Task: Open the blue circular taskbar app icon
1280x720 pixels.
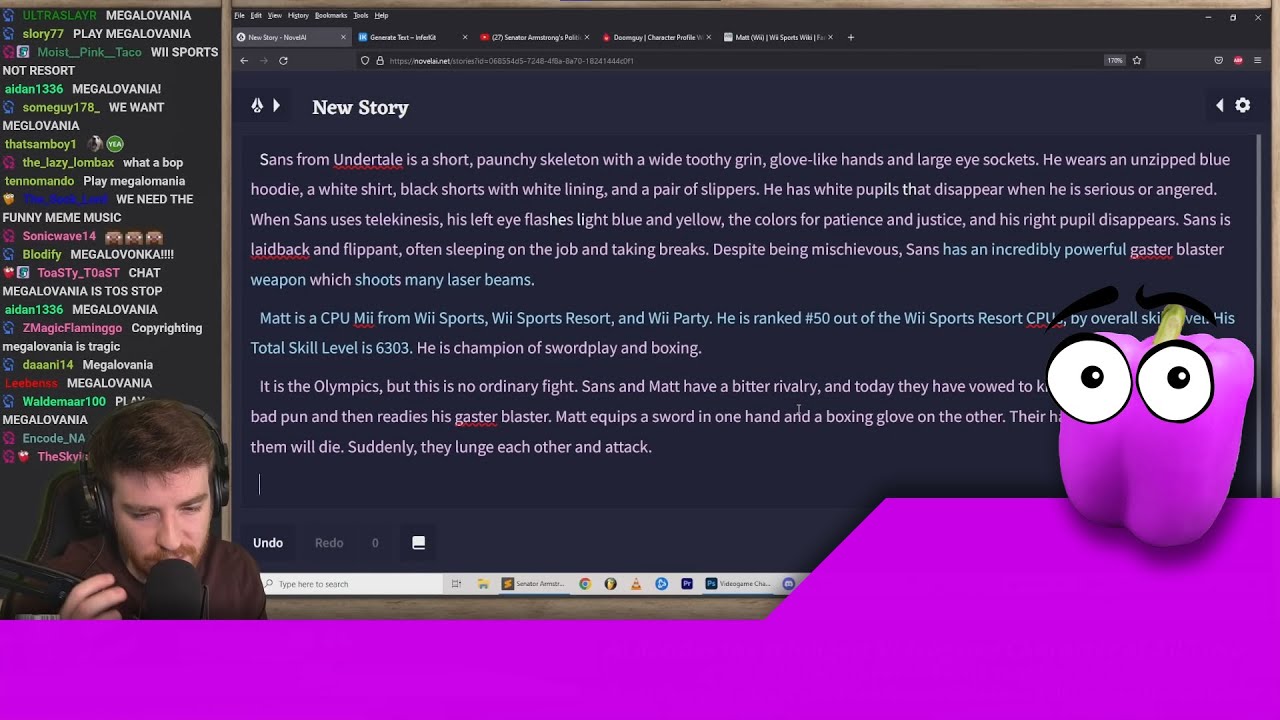Action: point(661,584)
